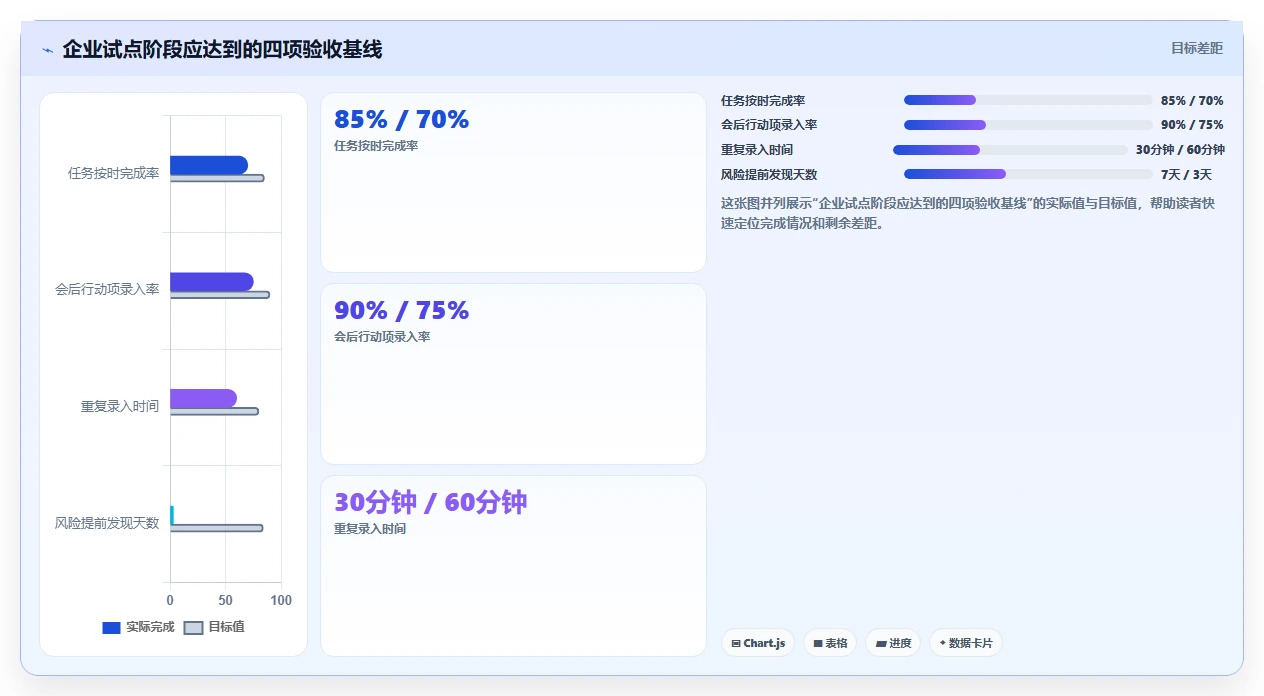The width and height of the screenshot is (1264, 696).
Task: Click the 重复录入时间 caption in third card
Action: [370, 529]
